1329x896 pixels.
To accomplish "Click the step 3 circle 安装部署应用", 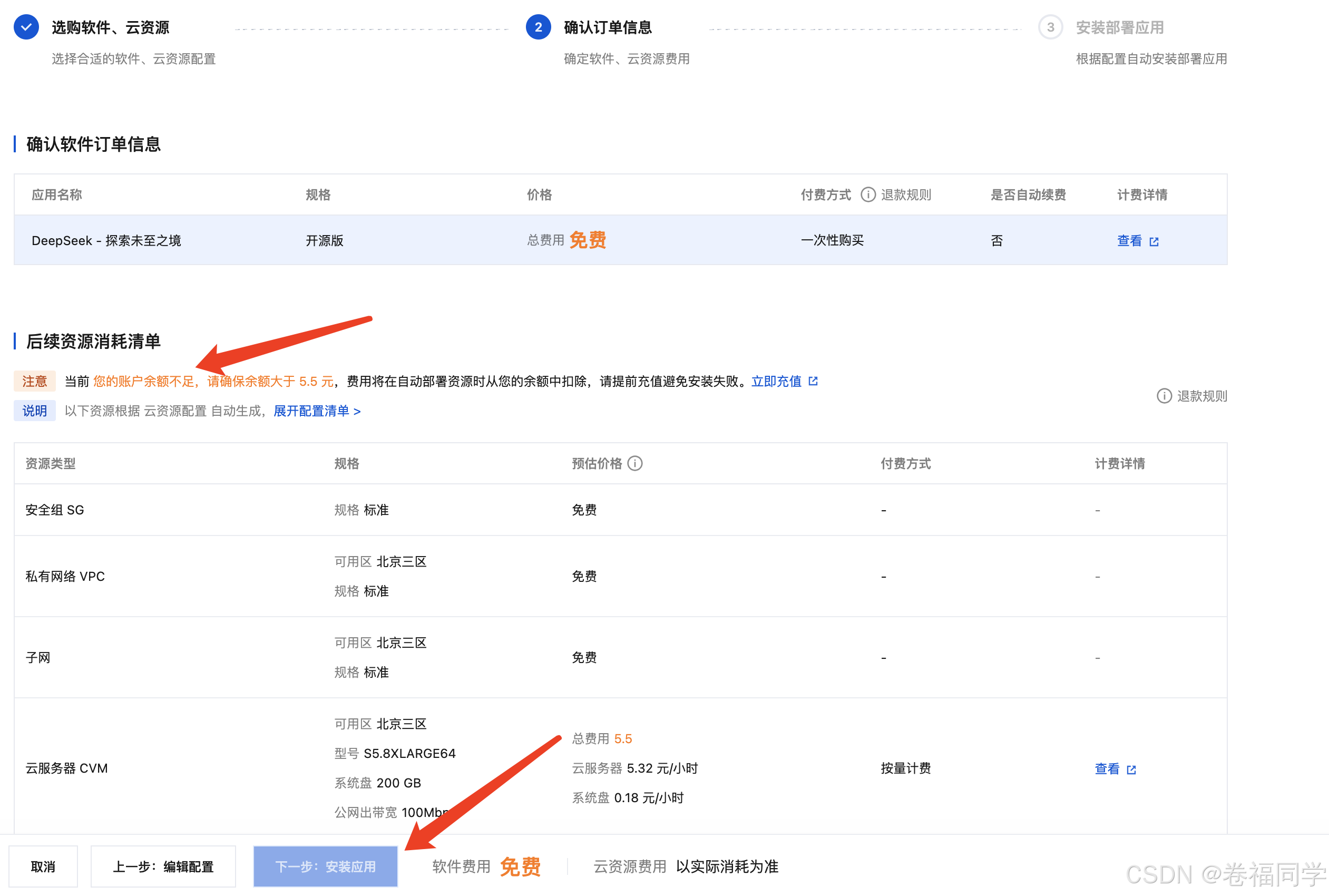I will pyautogui.click(x=1050, y=26).
